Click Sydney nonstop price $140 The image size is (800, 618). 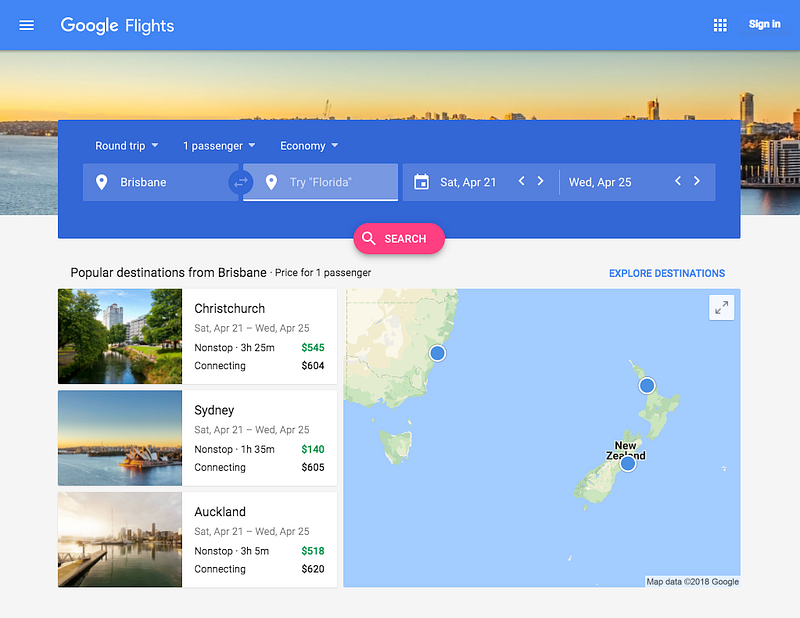313,449
